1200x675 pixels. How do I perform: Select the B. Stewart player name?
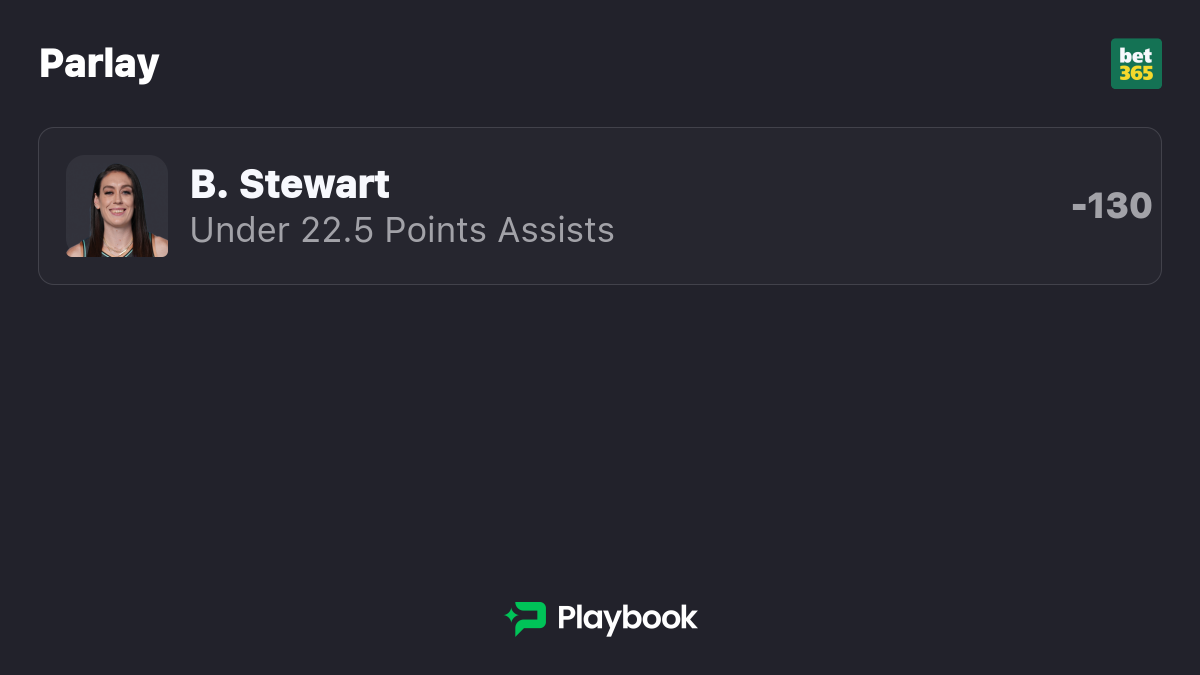coord(290,184)
